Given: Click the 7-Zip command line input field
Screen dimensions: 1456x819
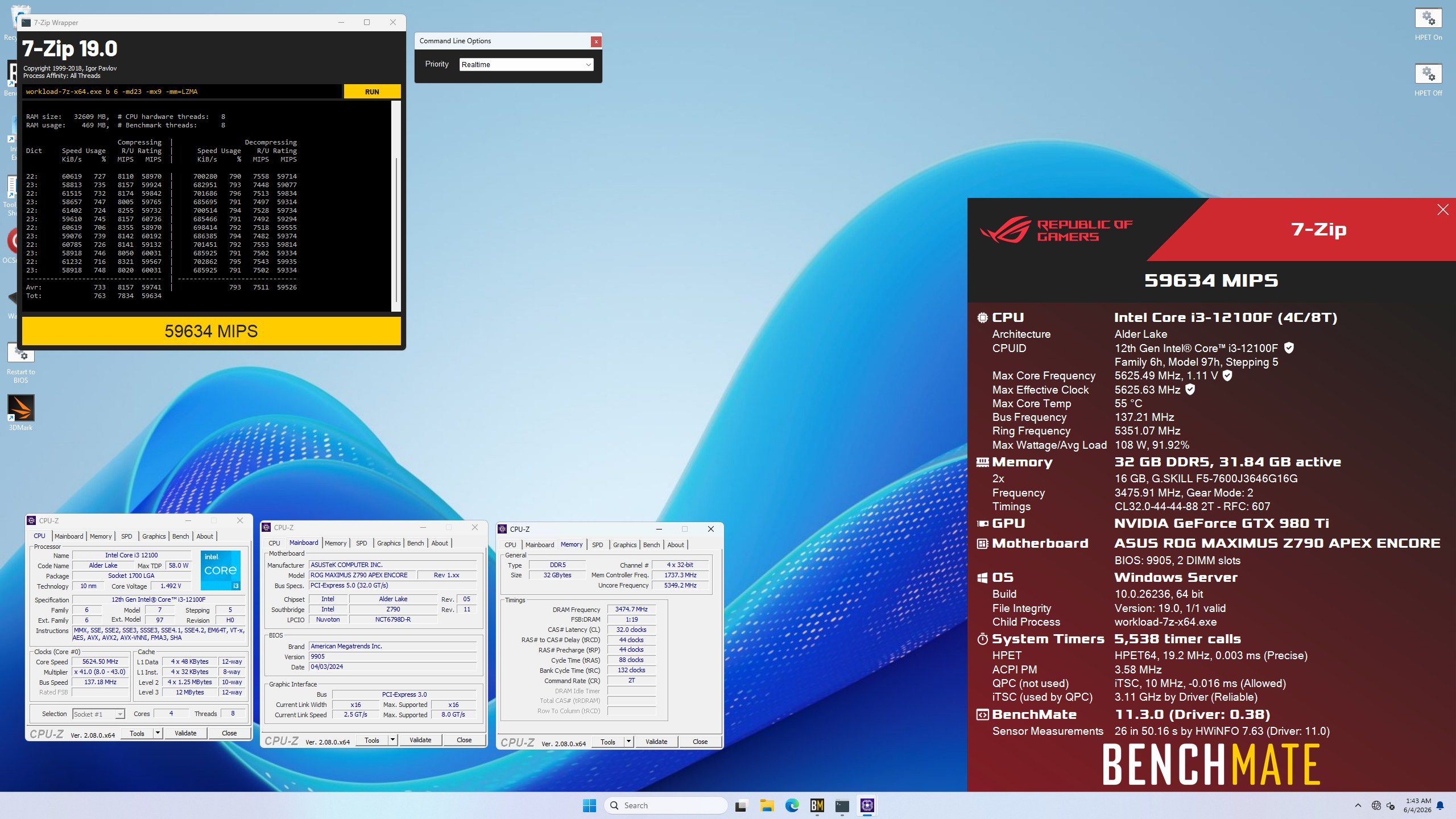Looking at the screenshot, I should (x=182, y=92).
